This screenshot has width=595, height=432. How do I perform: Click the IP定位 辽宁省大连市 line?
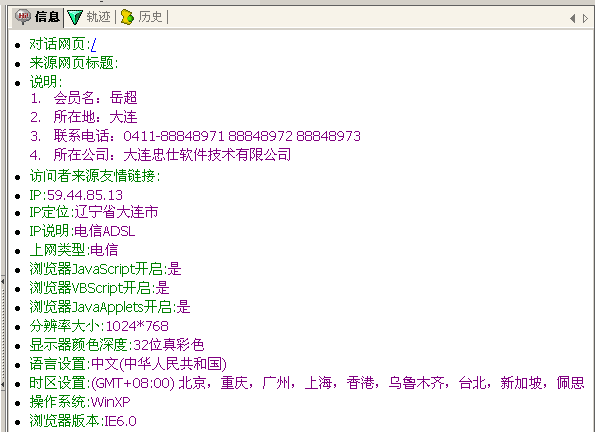pos(93,212)
